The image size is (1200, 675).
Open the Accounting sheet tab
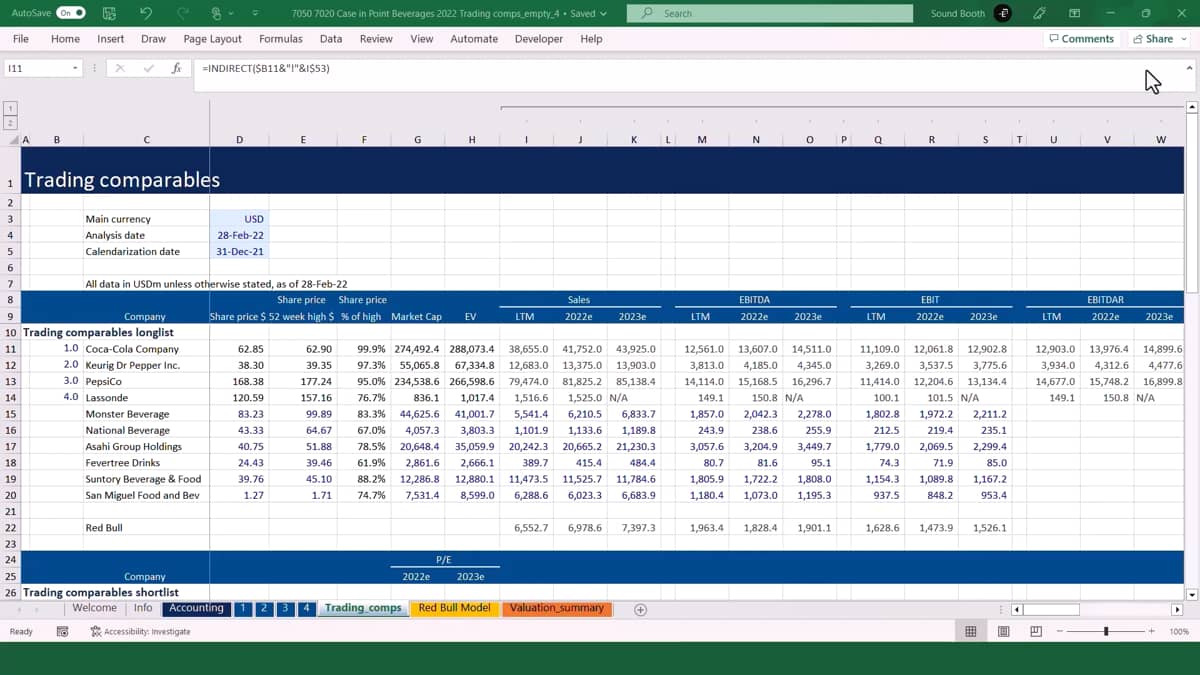(196, 608)
